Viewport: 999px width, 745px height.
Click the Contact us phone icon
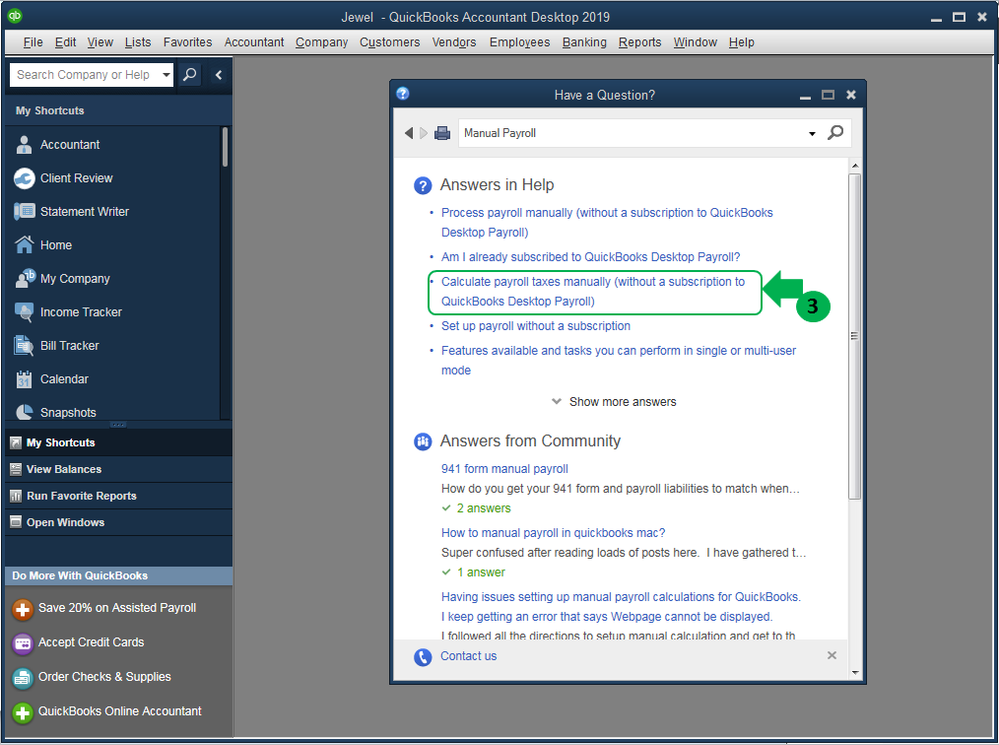[x=422, y=656]
